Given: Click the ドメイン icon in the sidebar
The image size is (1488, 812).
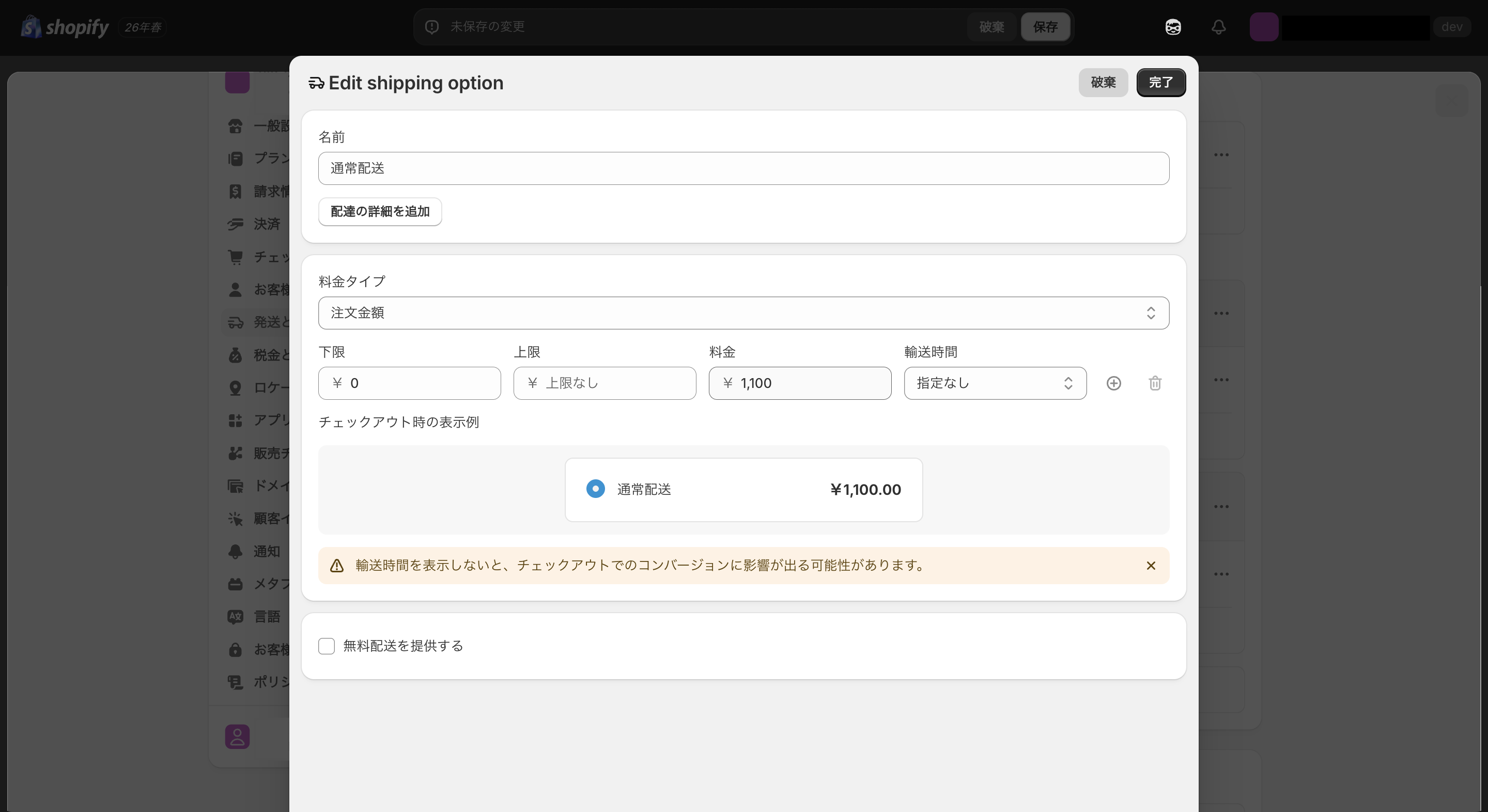Looking at the screenshot, I should tap(235, 486).
